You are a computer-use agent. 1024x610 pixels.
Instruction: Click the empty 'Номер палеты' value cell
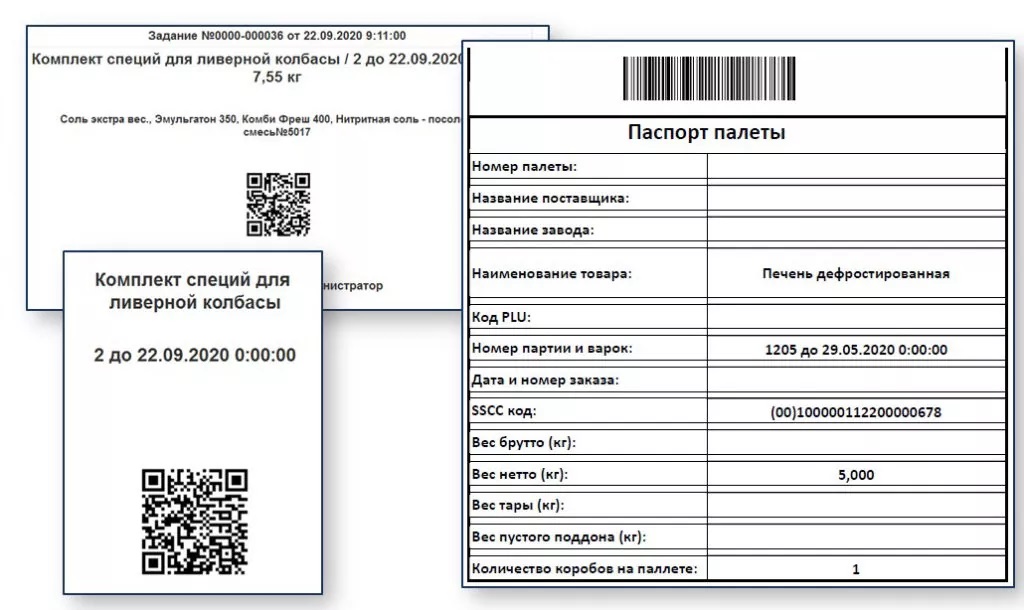pos(855,166)
